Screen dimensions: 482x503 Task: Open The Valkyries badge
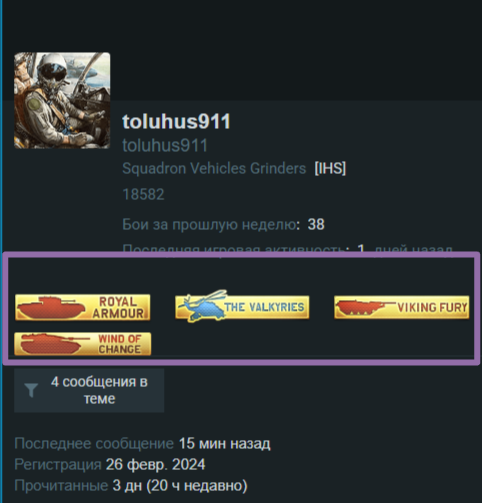[x=242, y=307]
